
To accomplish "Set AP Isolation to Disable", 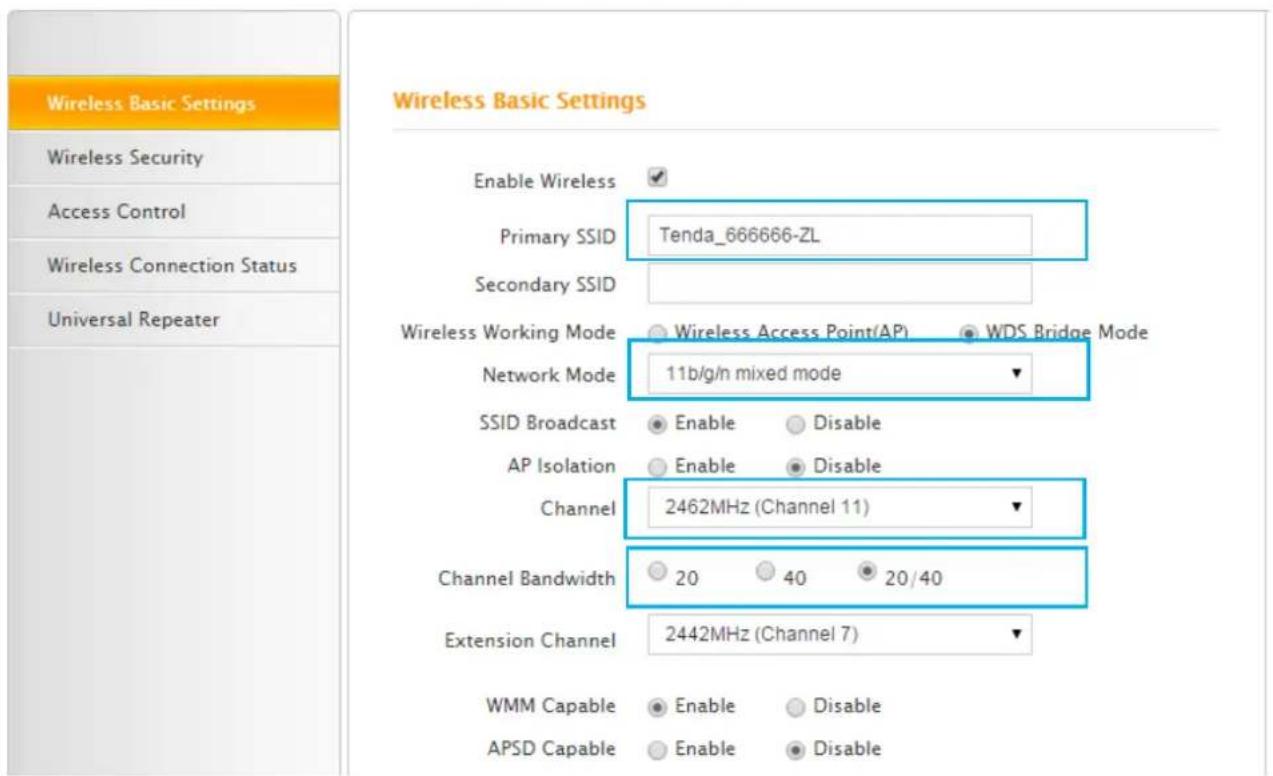I will (795, 466).
